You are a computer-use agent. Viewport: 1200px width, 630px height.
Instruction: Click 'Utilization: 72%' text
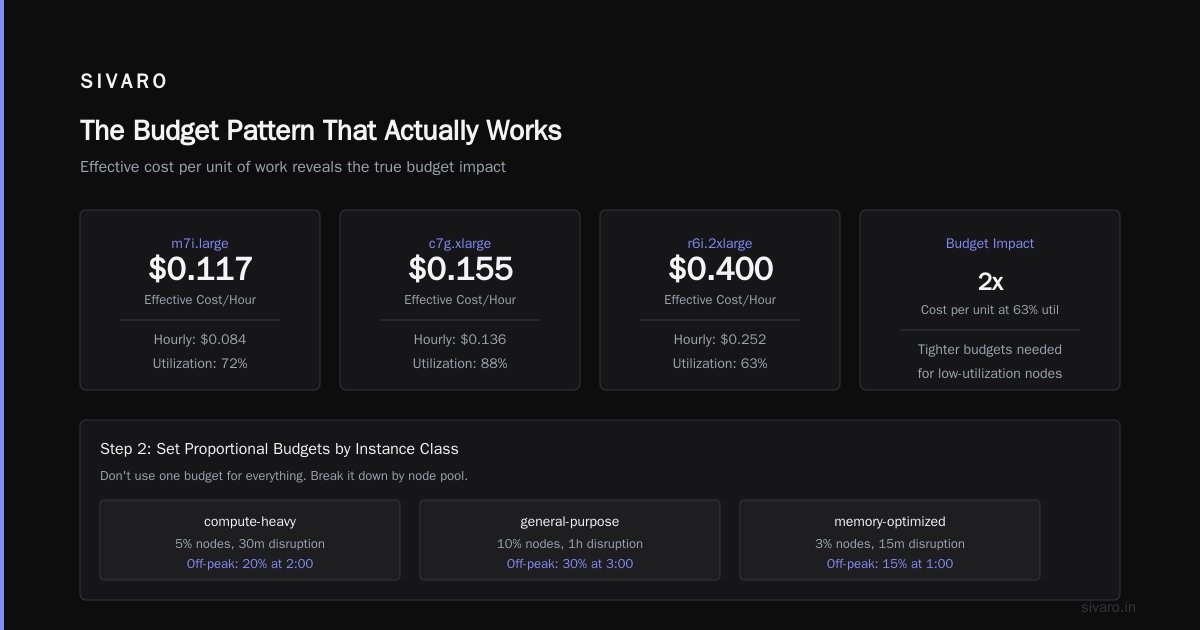[200, 364]
